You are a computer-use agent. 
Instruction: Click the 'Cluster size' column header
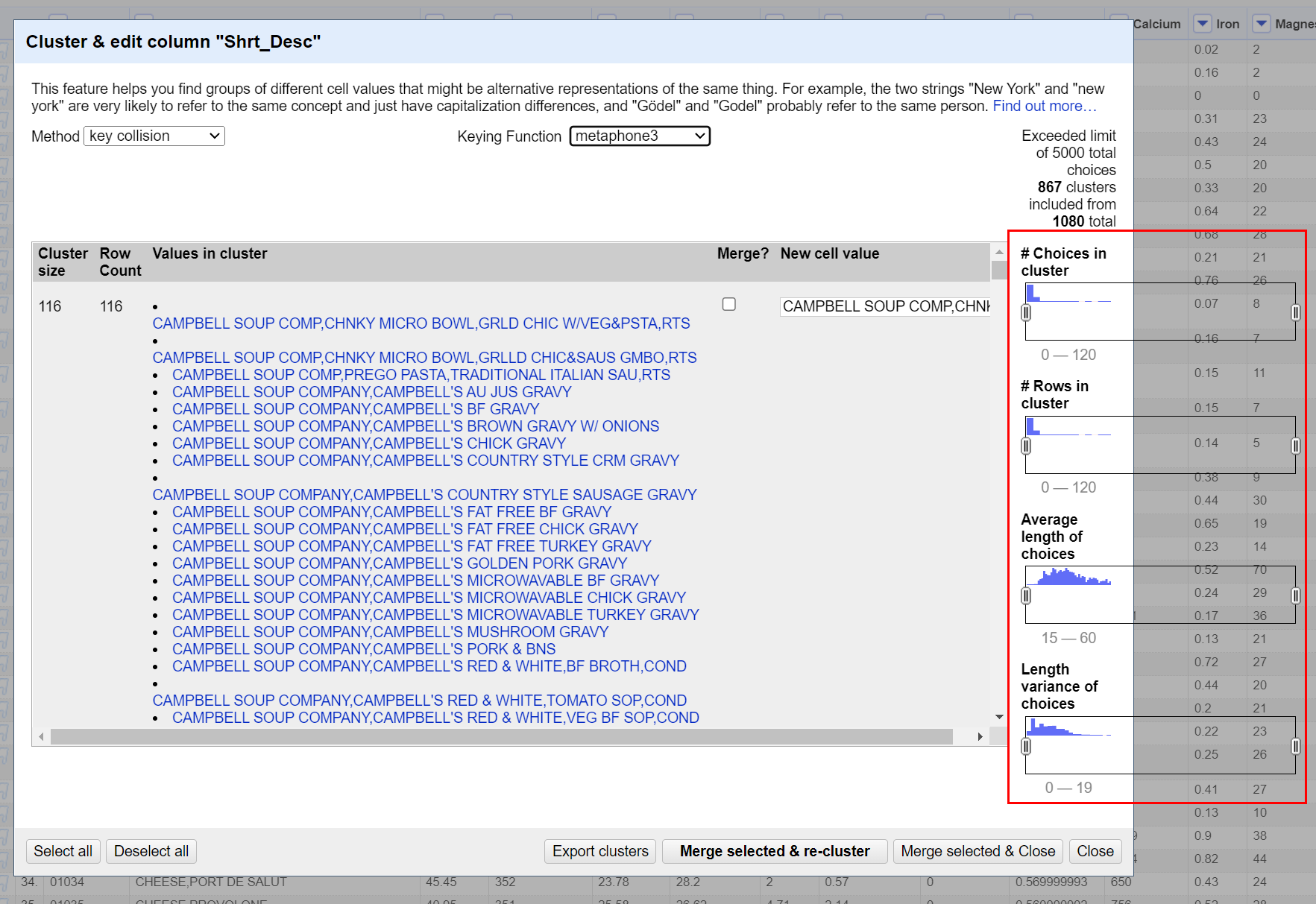coord(63,262)
